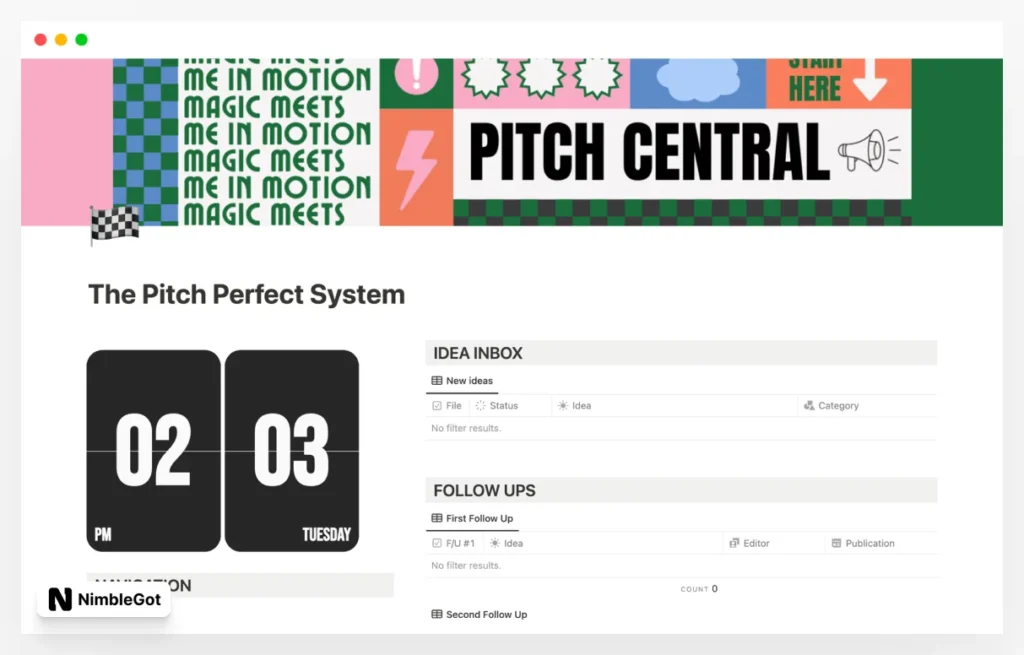Image resolution: width=1024 pixels, height=655 pixels.
Task: Click the flip clock widget
Action: (x=222, y=449)
